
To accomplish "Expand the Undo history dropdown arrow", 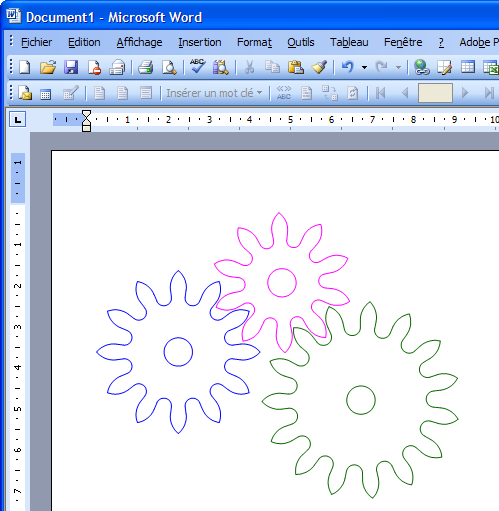I will coord(364,67).
